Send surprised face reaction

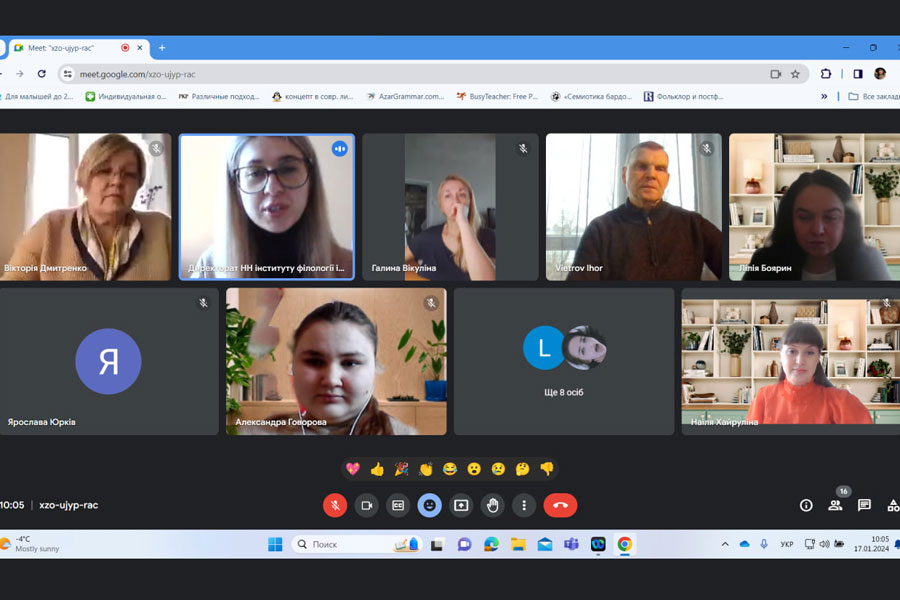coord(474,469)
